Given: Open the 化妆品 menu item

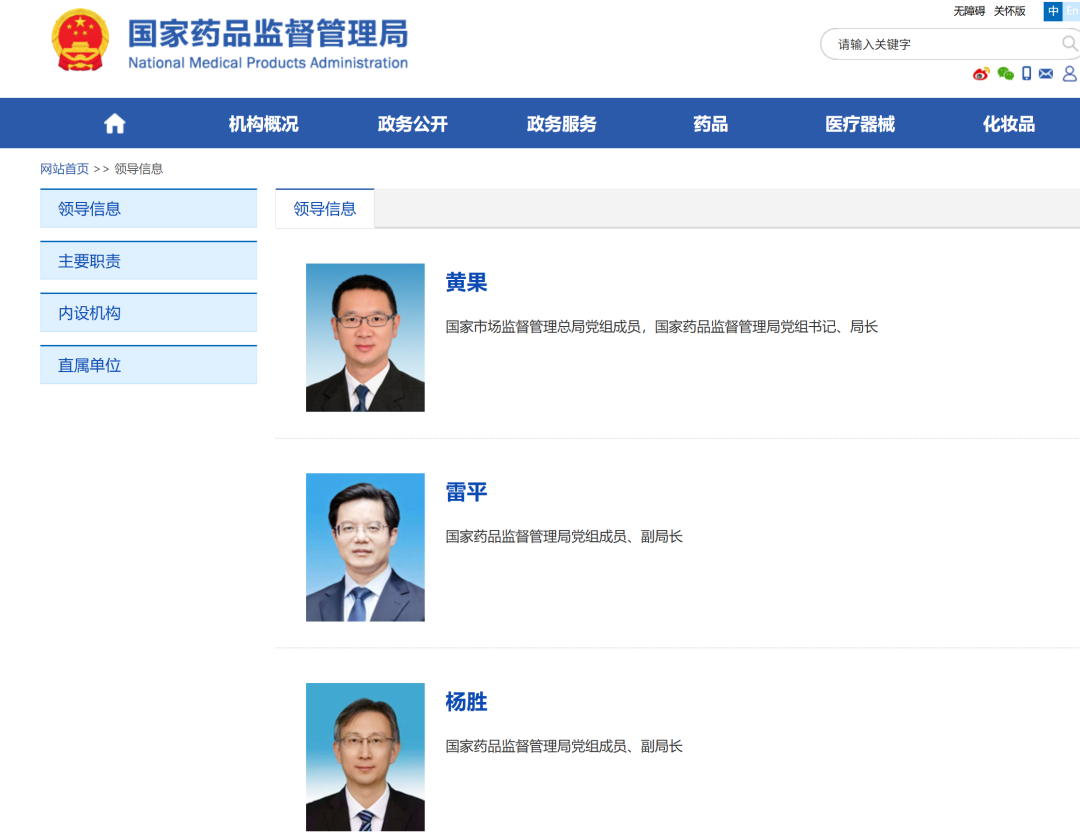Looking at the screenshot, I should click(1009, 123).
